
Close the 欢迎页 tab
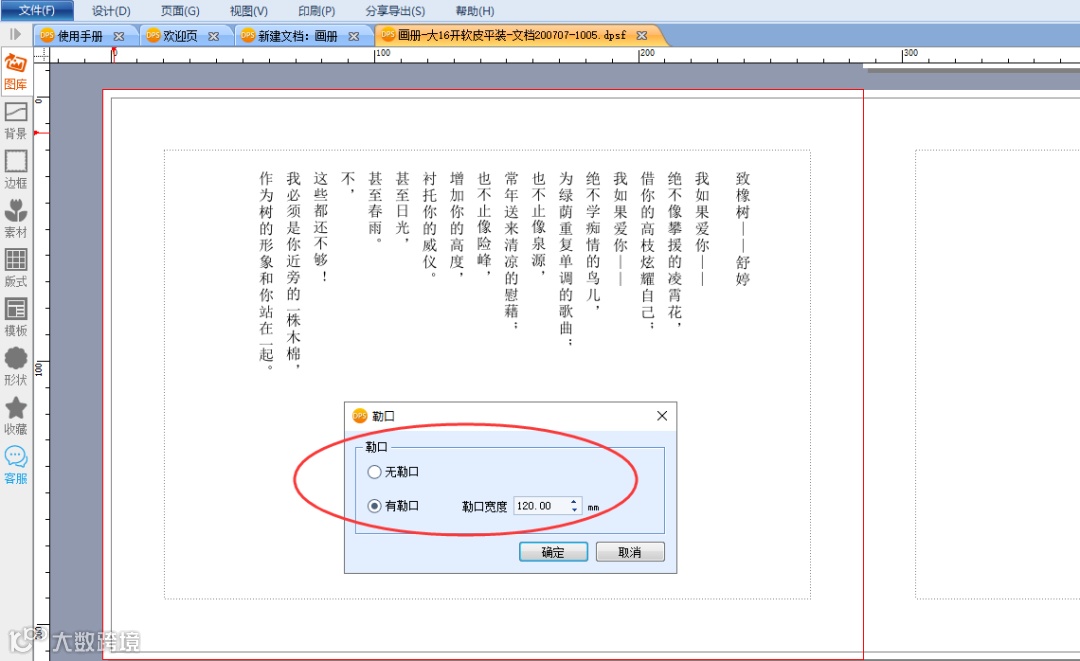point(214,36)
